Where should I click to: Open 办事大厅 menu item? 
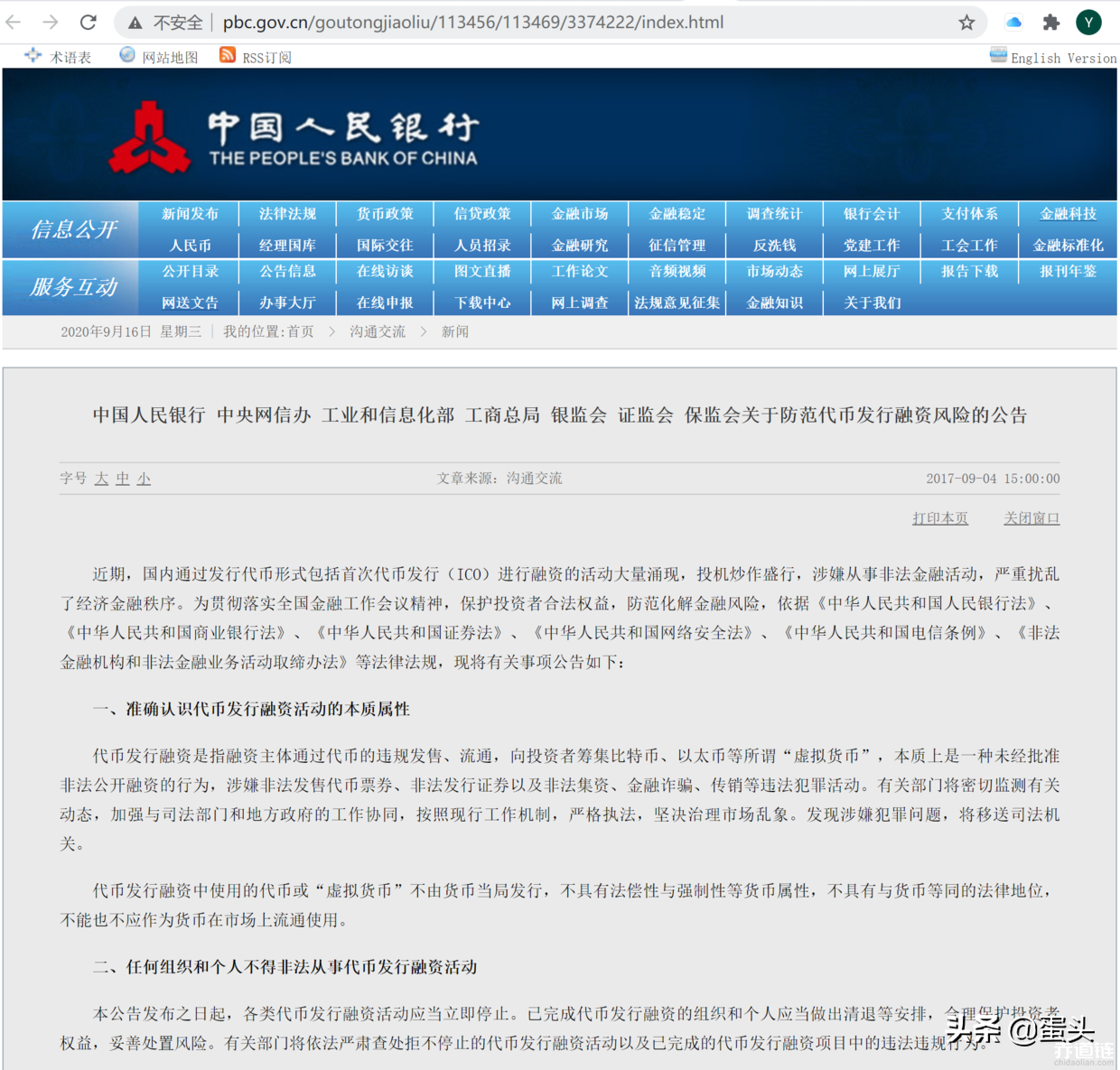(287, 303)
